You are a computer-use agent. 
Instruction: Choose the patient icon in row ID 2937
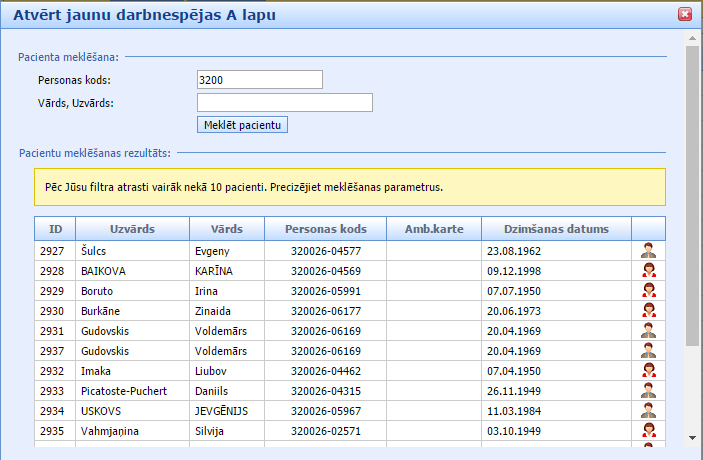click(x=648, y=351)
